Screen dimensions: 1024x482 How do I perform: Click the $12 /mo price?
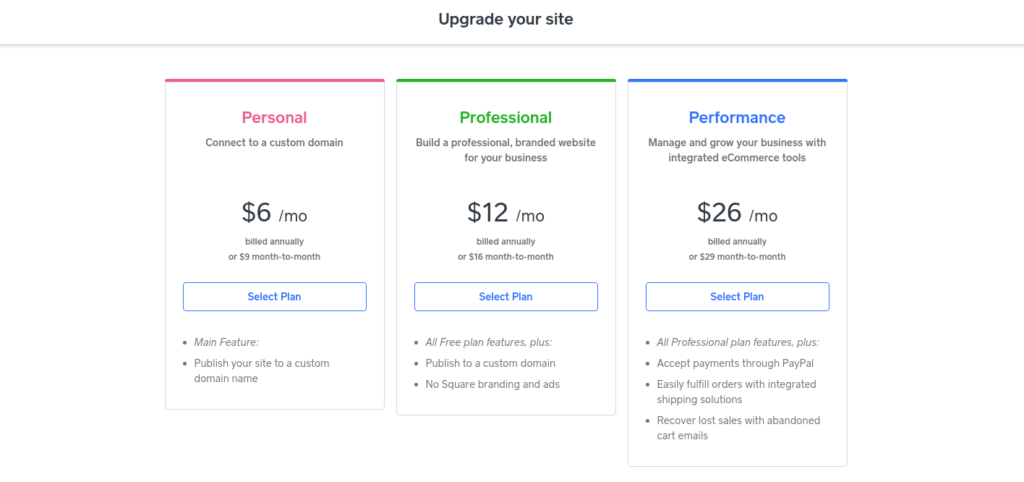point(505,213)
